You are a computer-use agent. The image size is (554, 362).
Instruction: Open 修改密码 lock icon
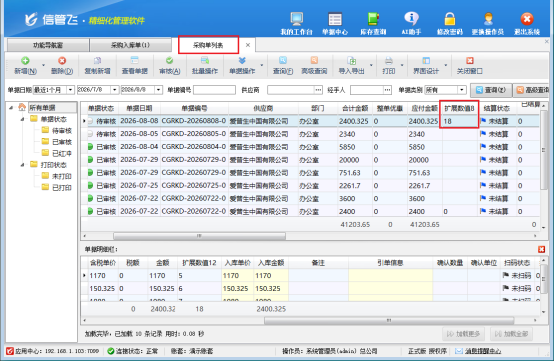pos(449,23)
